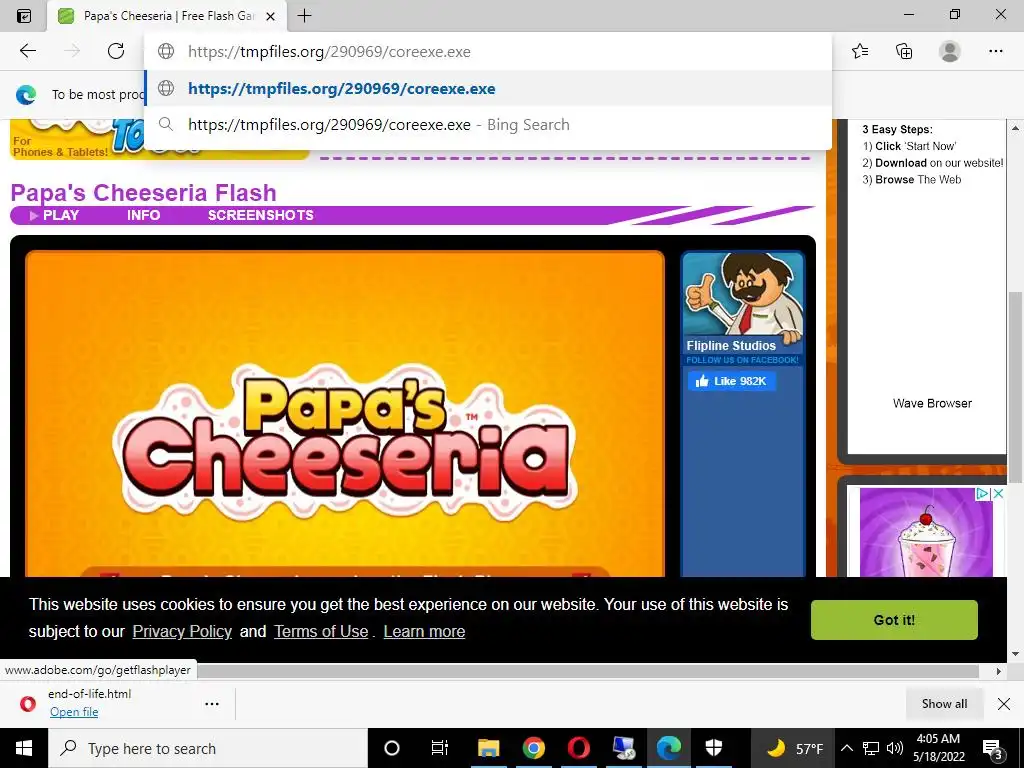The width and height of the screenshot is (1024, 768).
Task: Click the page scrollbar down arrow
Action: pos(1015,653)
